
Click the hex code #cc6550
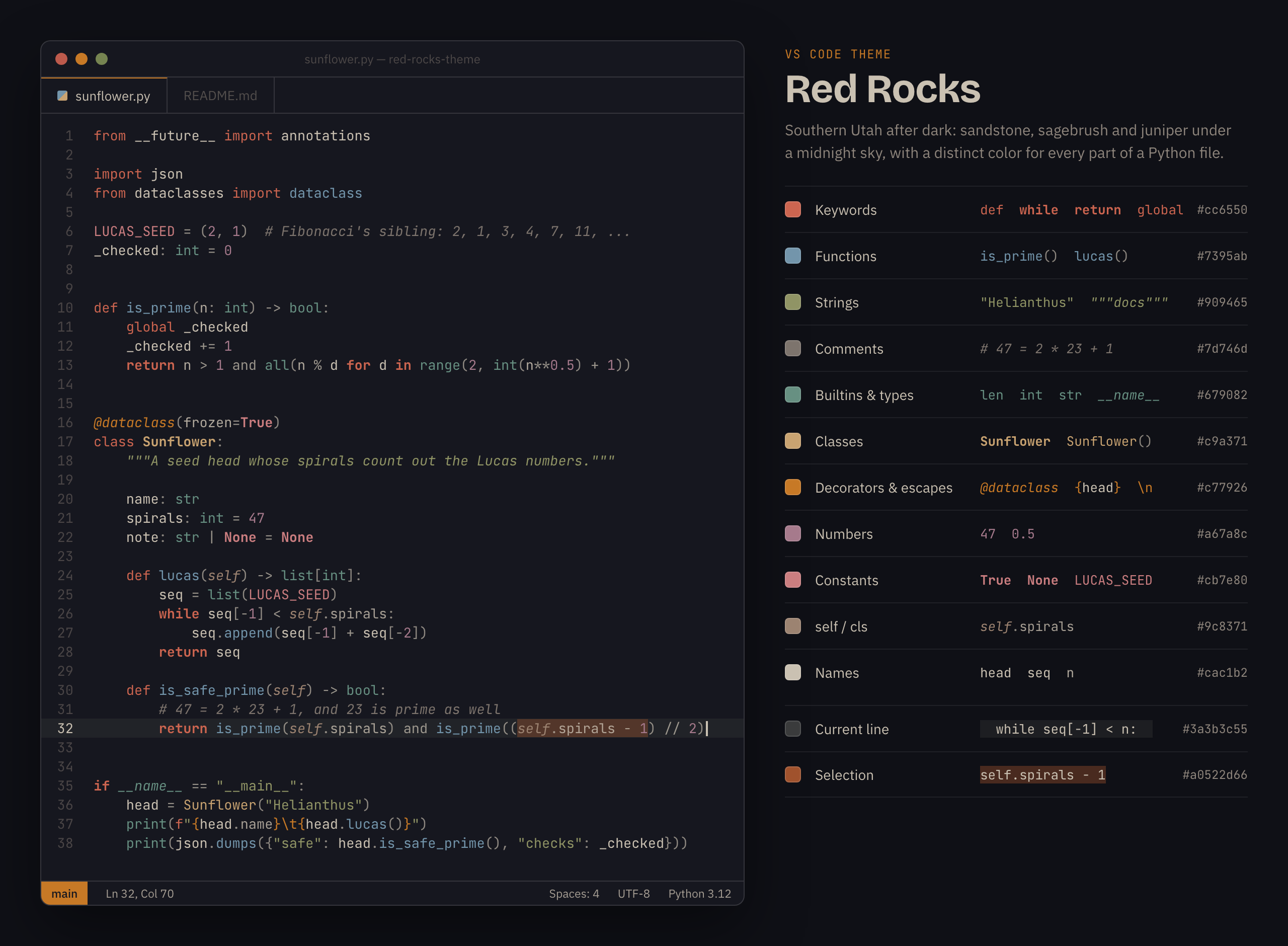(1222, 210)
